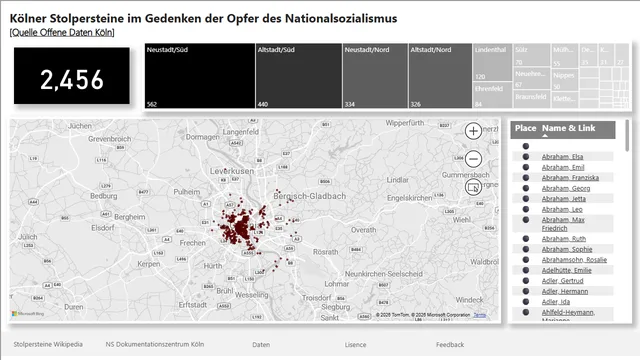Open Stolpersteine Wikipedia footer tab
The height and width of the screenshot is (360, 640).
[48, 344]
